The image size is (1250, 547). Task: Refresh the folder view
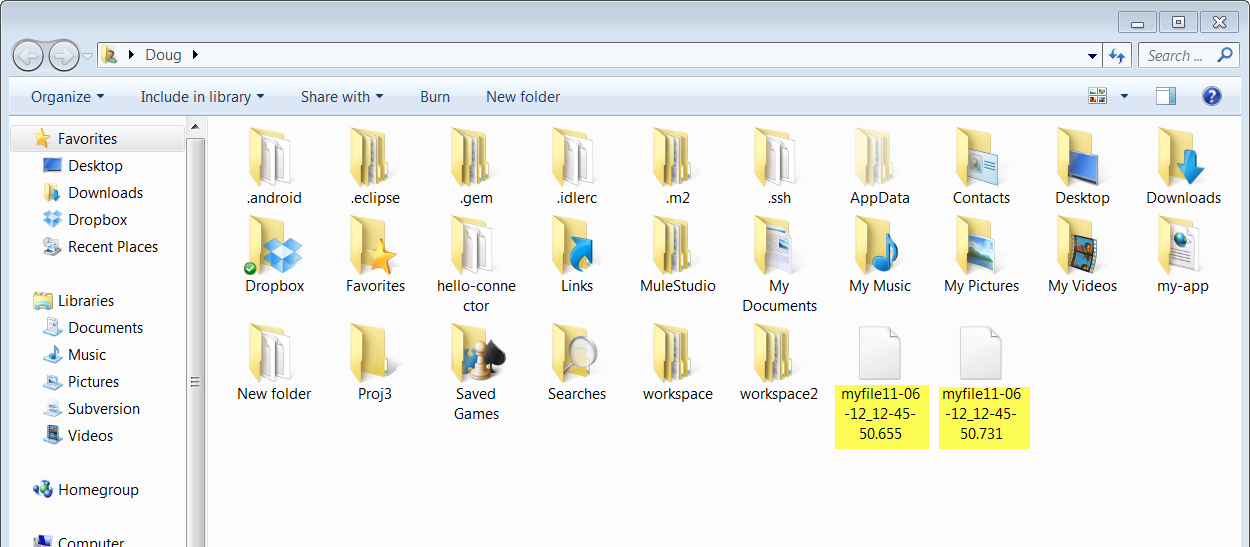click(x=1117, y=56)
